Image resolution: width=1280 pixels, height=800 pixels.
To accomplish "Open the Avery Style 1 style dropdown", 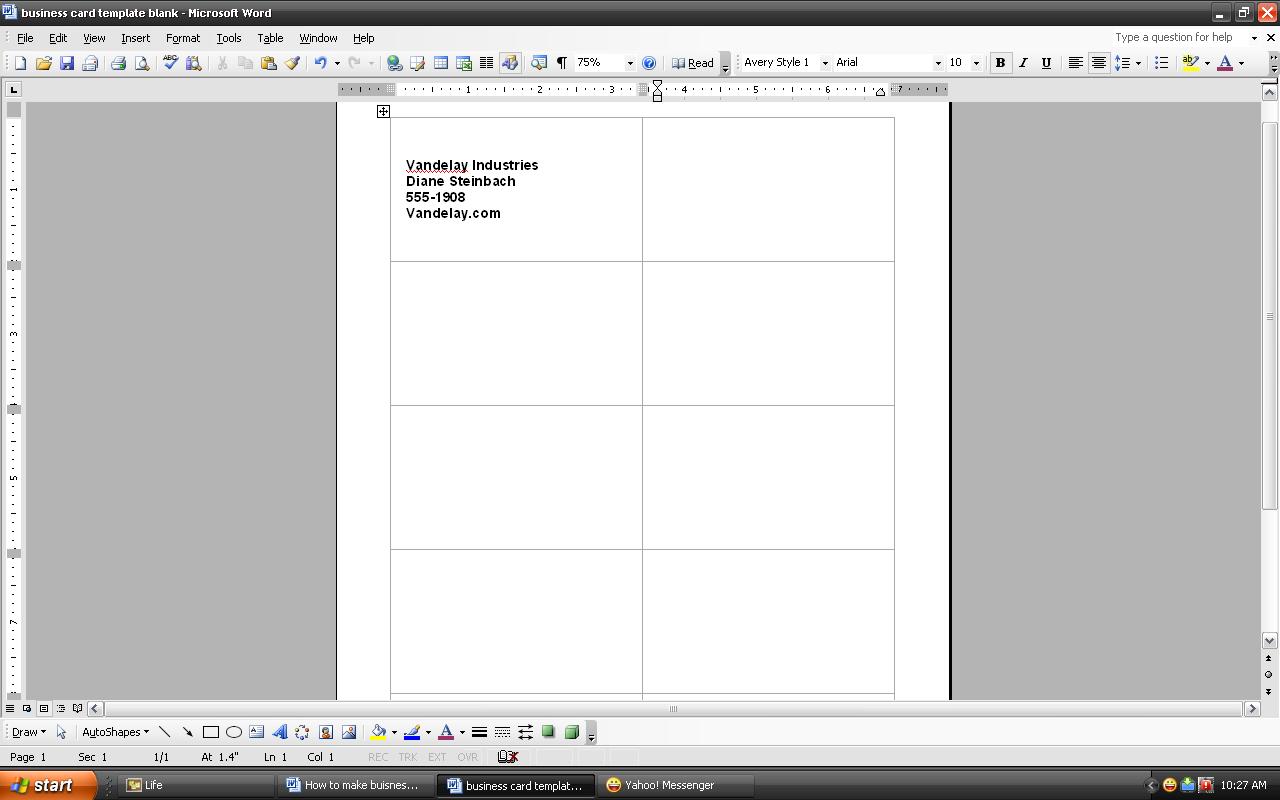I will point(825,63).
